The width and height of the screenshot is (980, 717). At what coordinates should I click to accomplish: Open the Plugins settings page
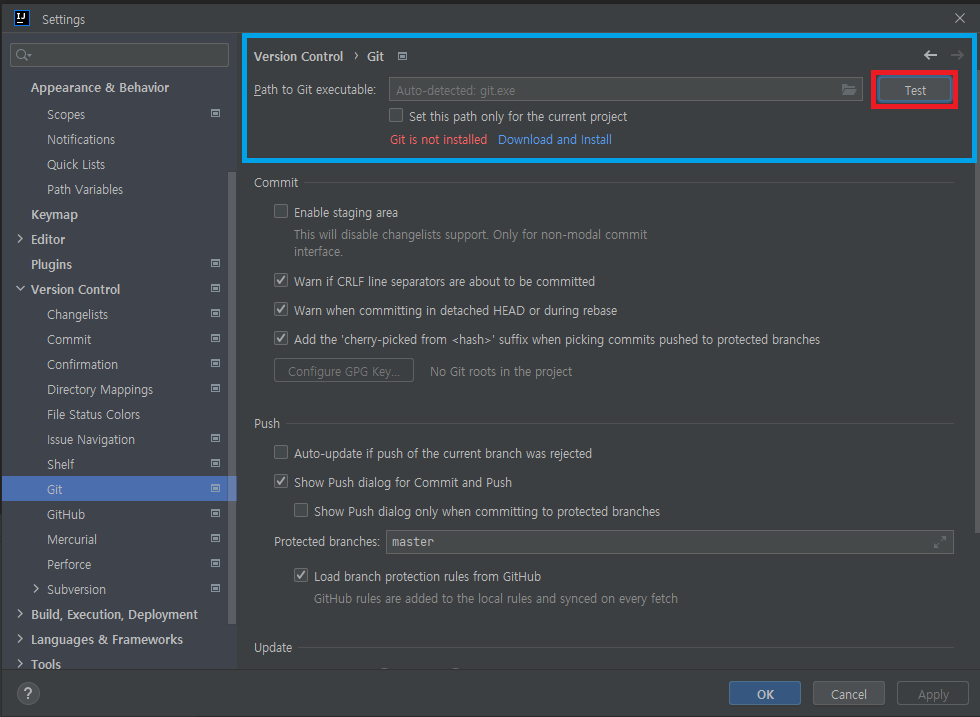point(51,264)
